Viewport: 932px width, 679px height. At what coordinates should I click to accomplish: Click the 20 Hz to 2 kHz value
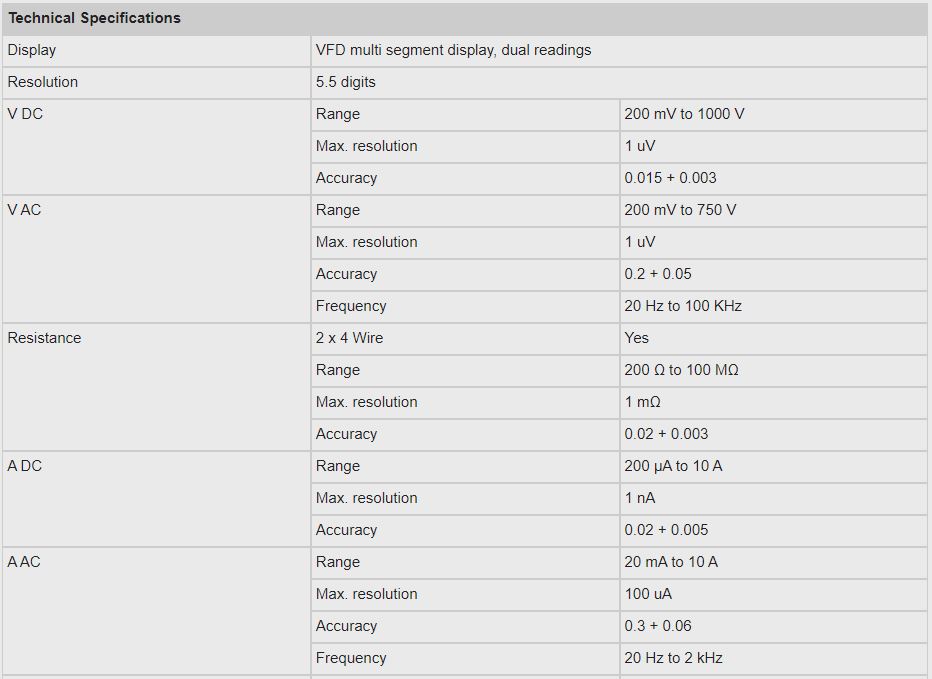pos(673,658)
